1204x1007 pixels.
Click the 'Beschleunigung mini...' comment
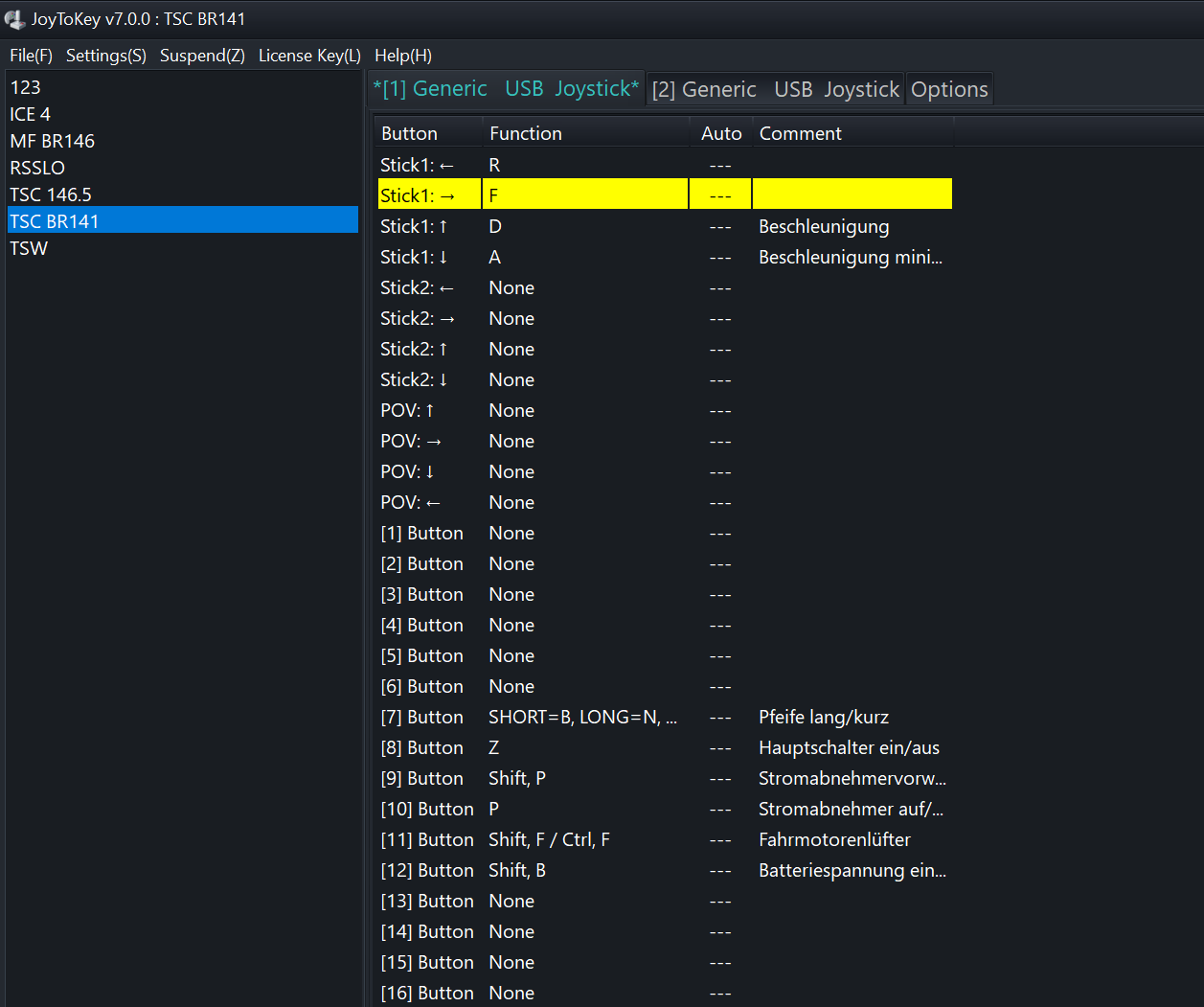(851, 257)
